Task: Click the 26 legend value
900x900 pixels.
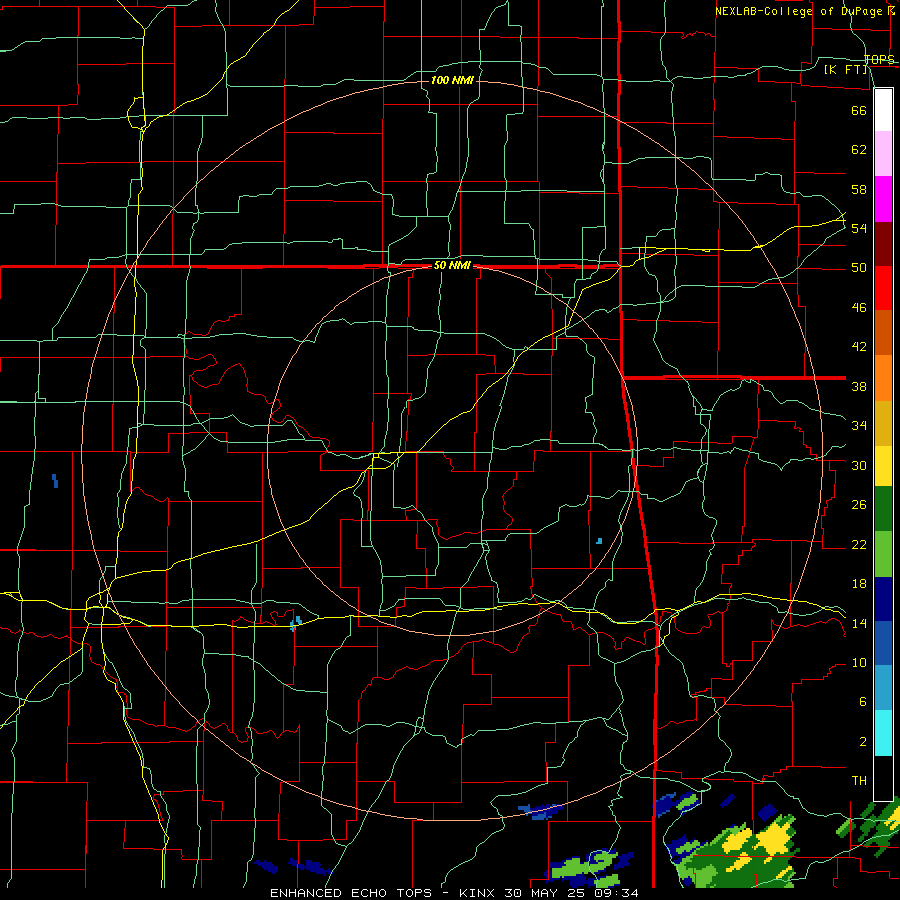Action: click(859, 505)
